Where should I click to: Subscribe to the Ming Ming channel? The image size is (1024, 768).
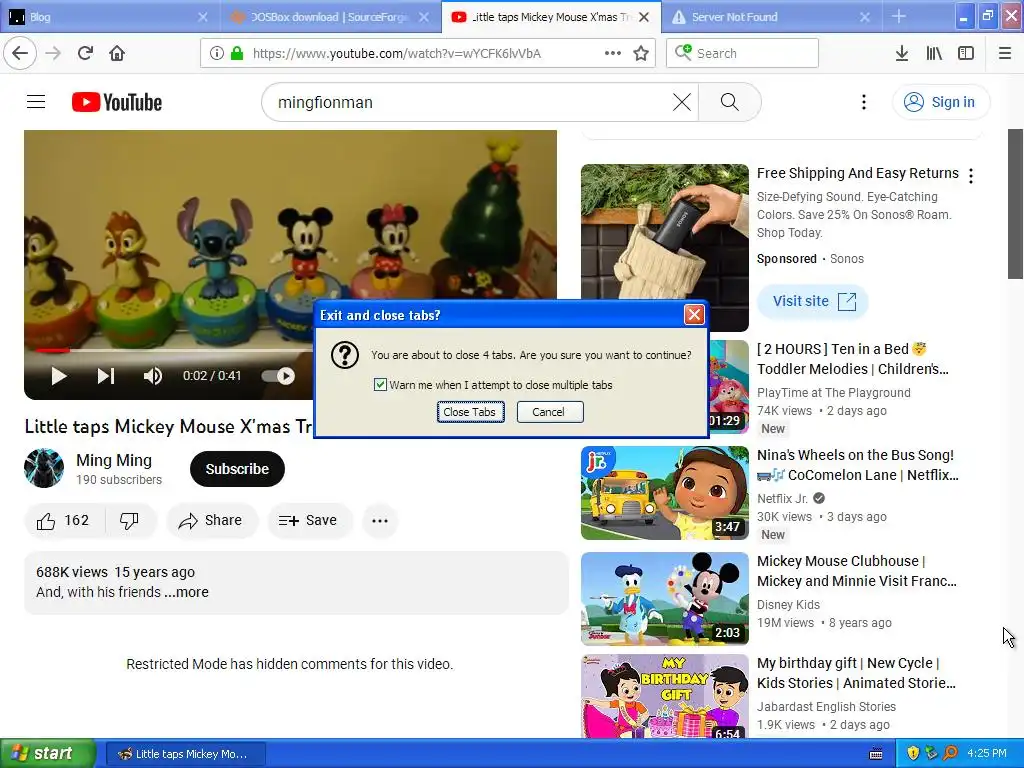[x=237, y=469]
